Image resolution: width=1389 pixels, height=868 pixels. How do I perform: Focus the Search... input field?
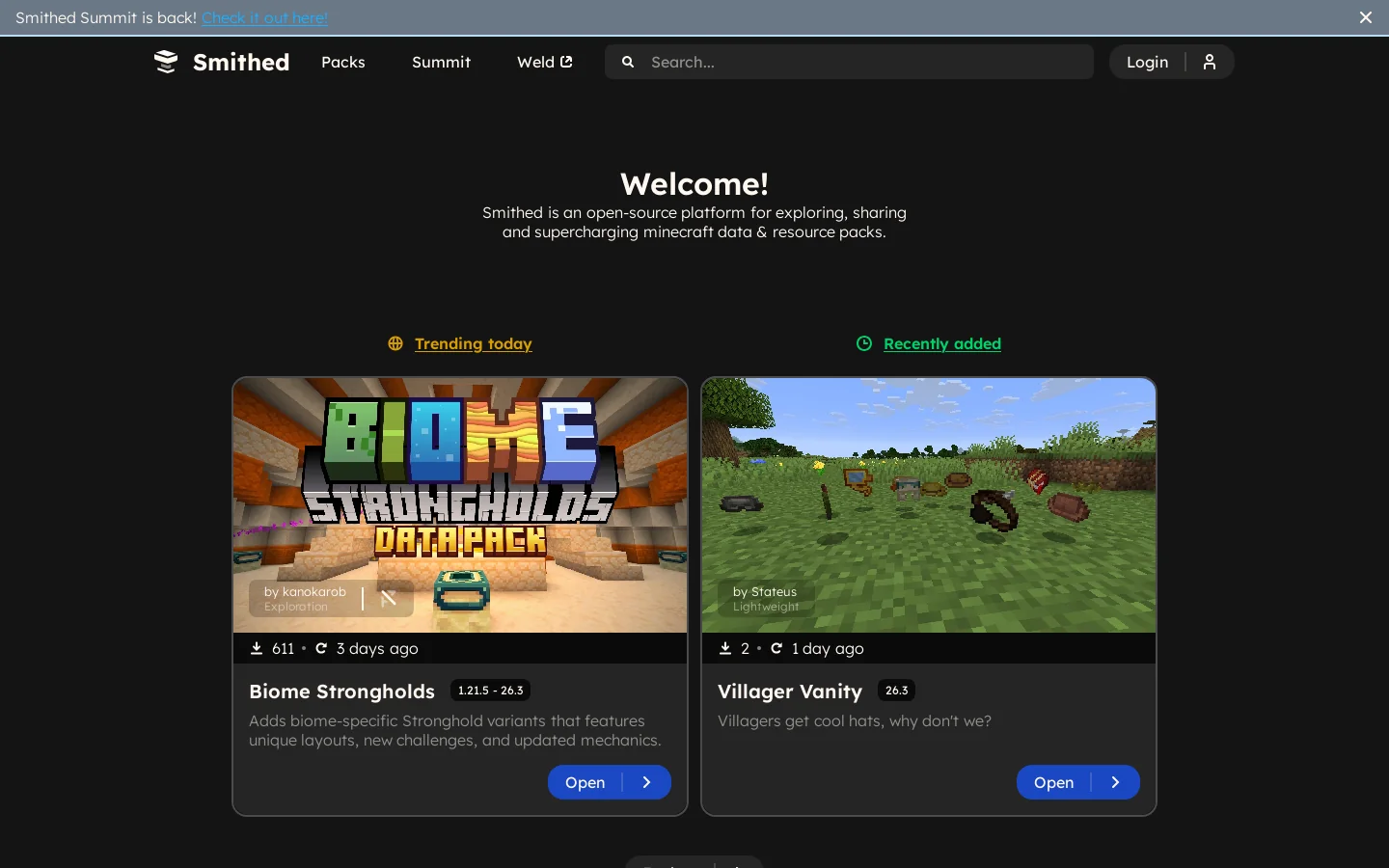[849, 62]
